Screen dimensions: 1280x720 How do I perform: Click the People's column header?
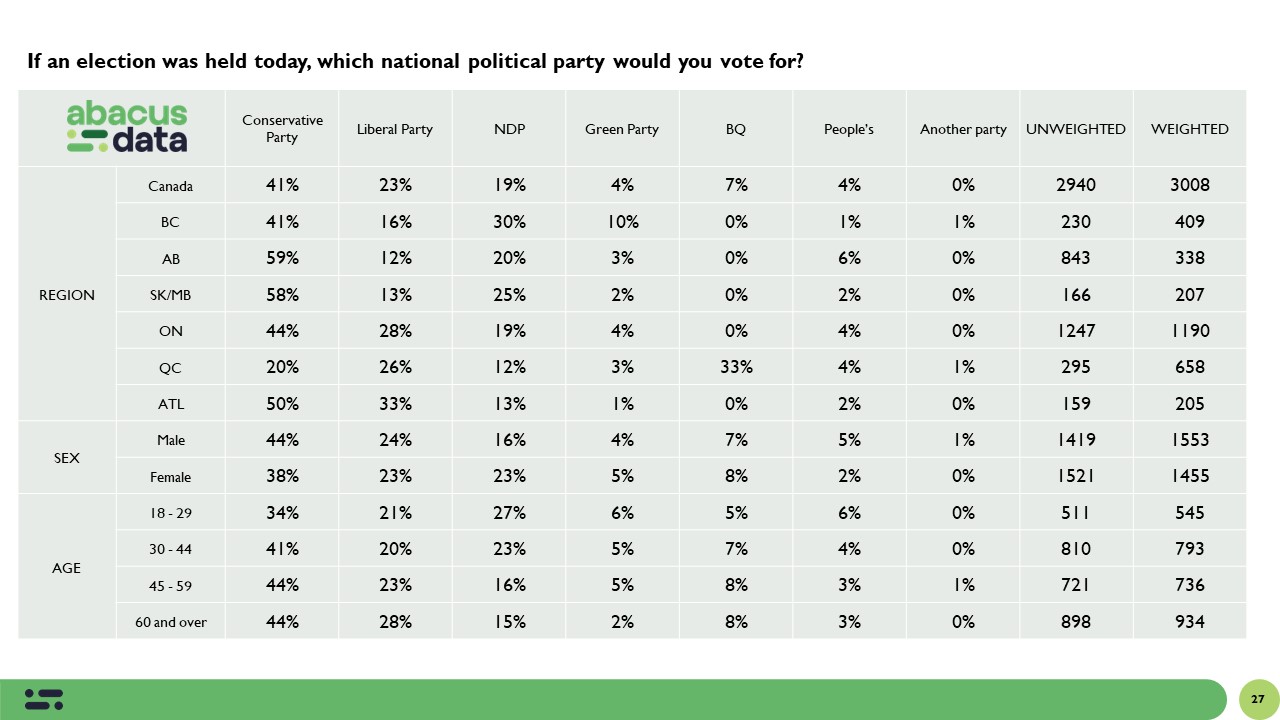(849, 129)
